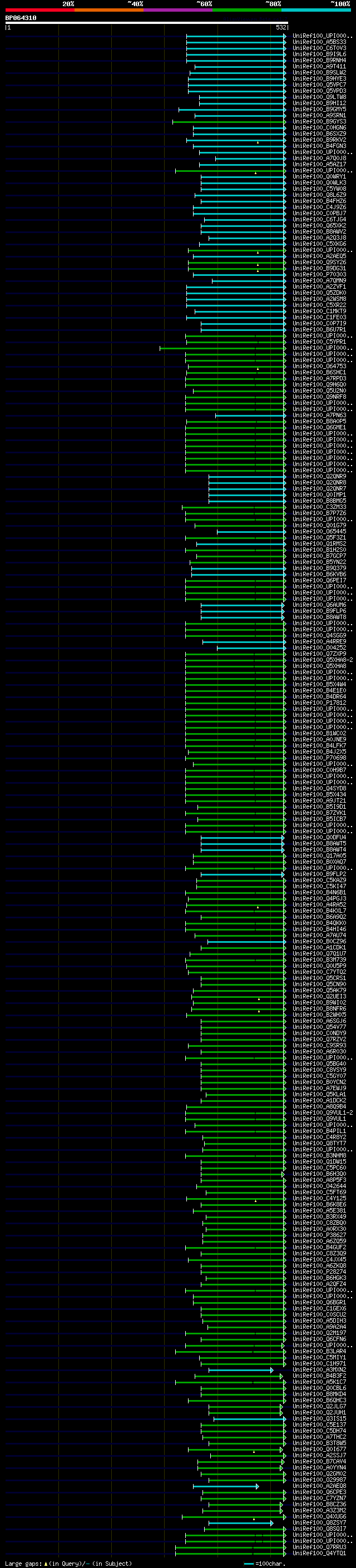Click the UniRef100_B9HYE3 label
356x1568 pixels.
[319, 78]
